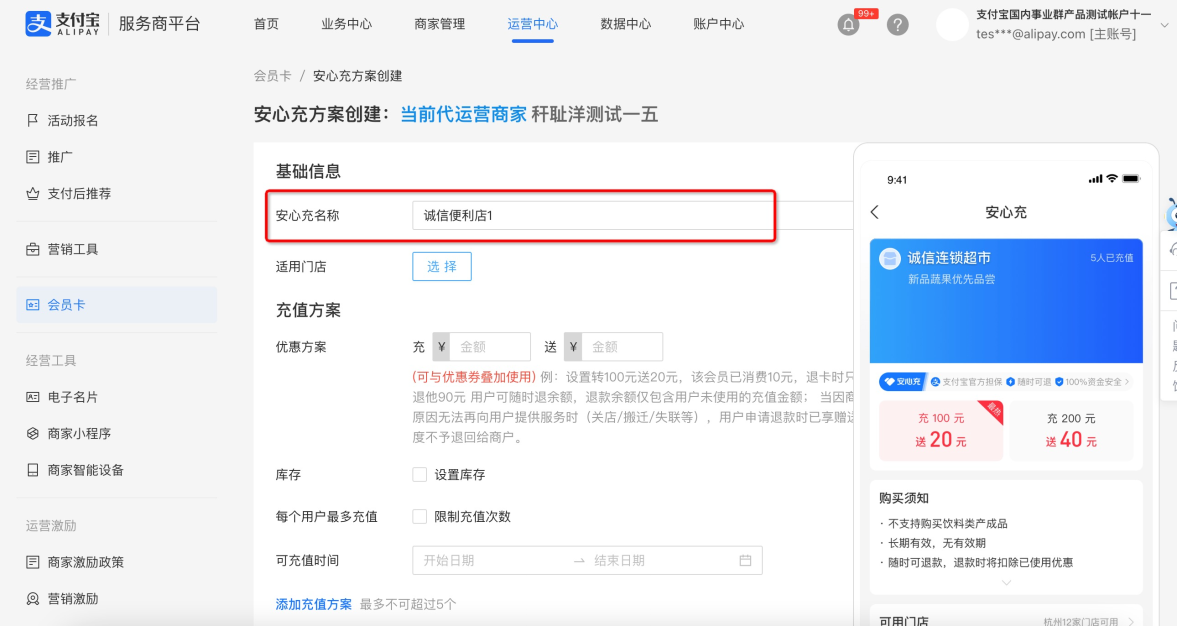Open 杭州12家门店可用 arrow
Viewport: 1177px width, 626px height.
click(1130, 621)
